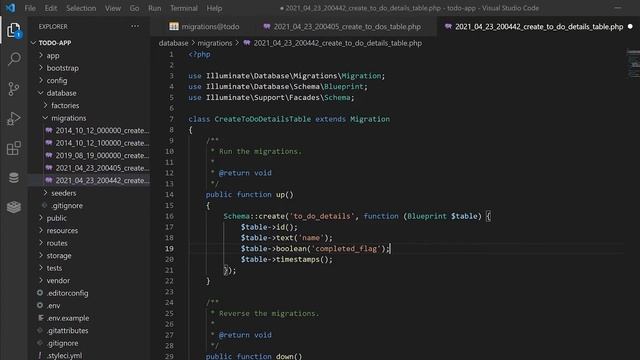
Task: Click line number 19 in gutter
Action: pos(169,249)
